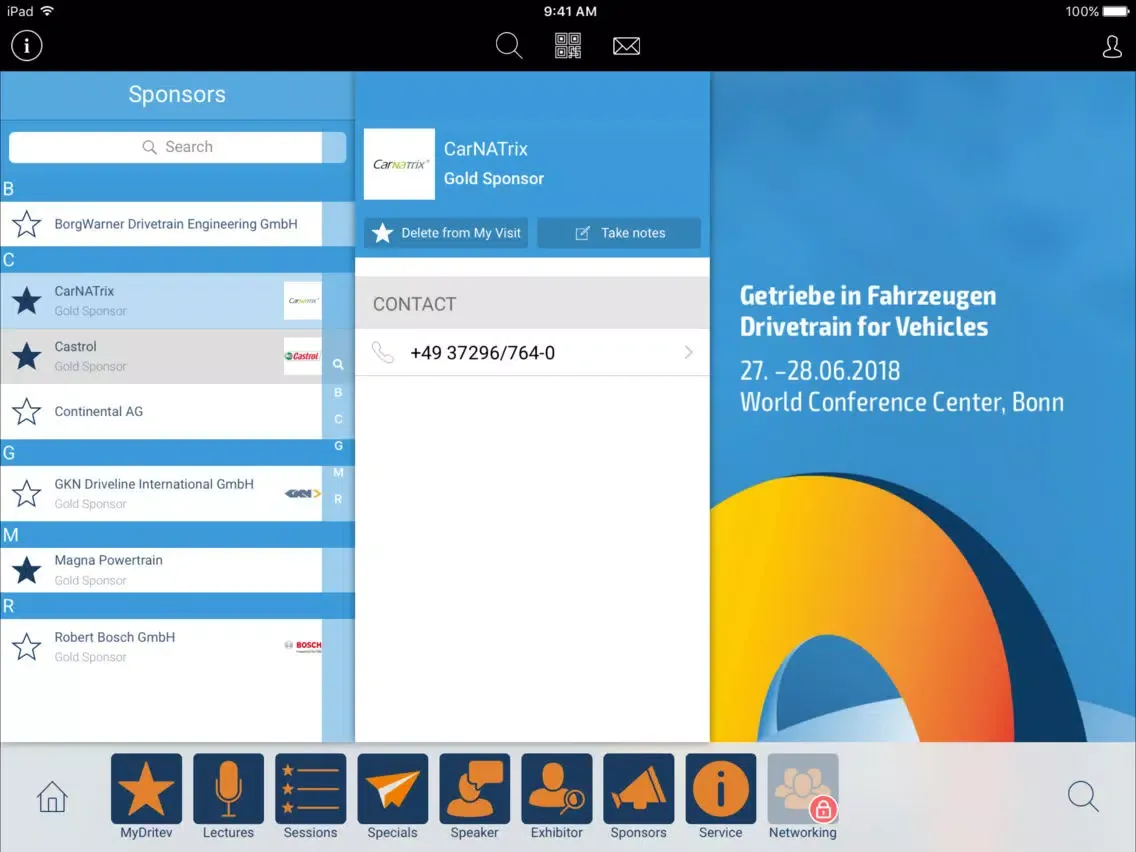Viewport: 1136px width, 852px height.
Task: Go to home via house icon
Action: pos(52,797)
